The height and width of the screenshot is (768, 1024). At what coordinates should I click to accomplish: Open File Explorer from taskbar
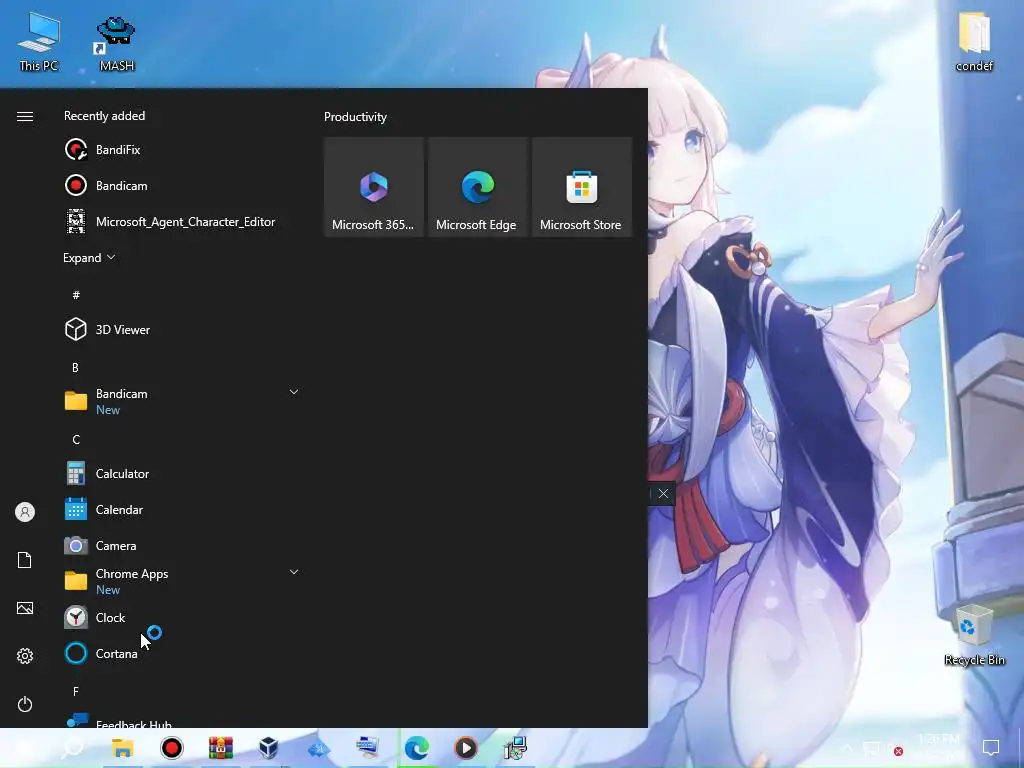click(122, 748)
